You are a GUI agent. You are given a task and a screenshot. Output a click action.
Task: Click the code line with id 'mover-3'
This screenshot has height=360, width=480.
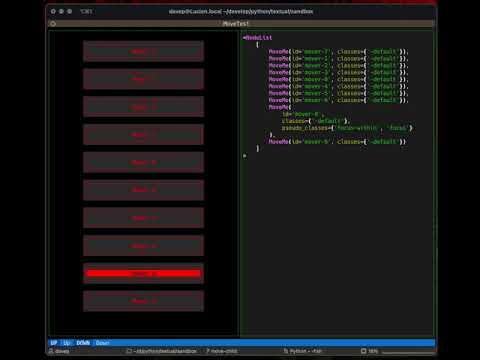tap(338, 72)
